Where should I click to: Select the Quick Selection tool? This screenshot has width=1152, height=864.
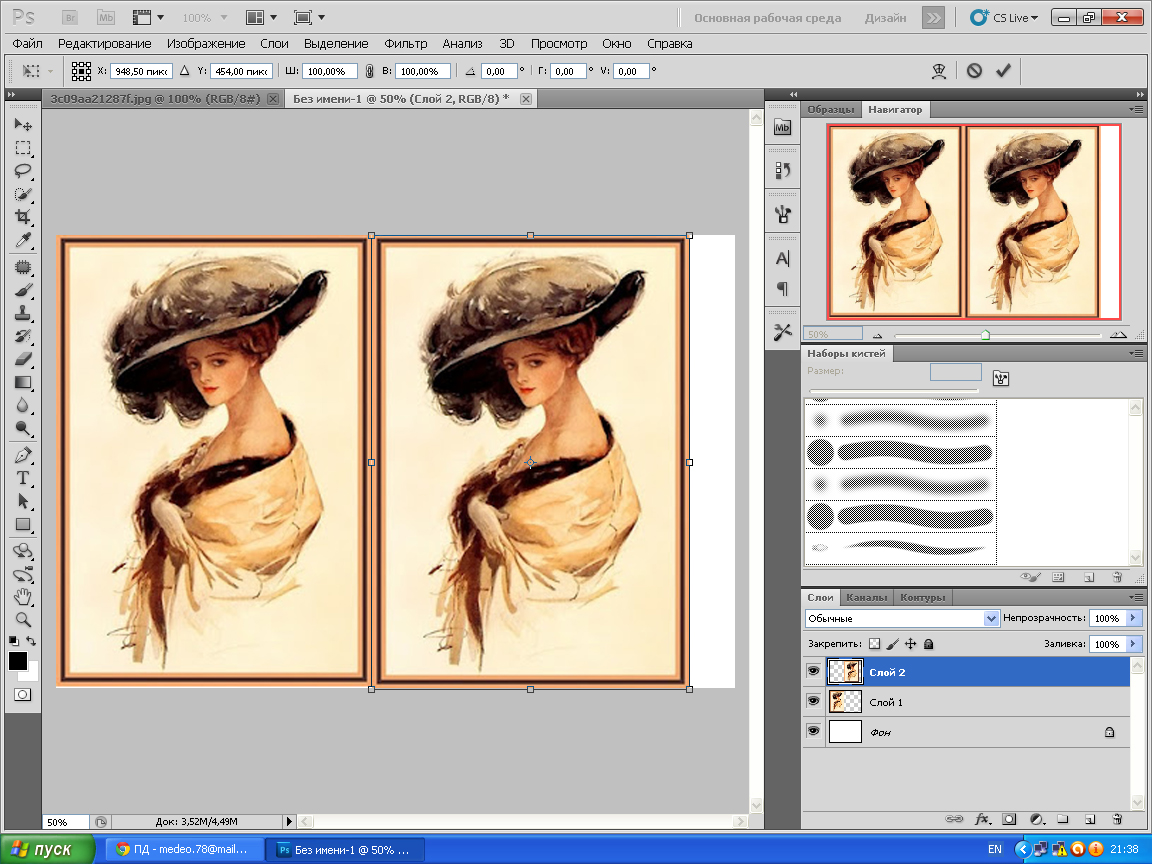(x=23, y=195)
